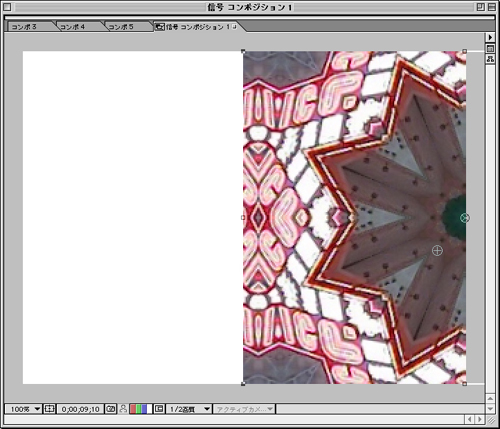
Task: Open the 1/2画質 resolution dropdown
Action: (189, 409)
